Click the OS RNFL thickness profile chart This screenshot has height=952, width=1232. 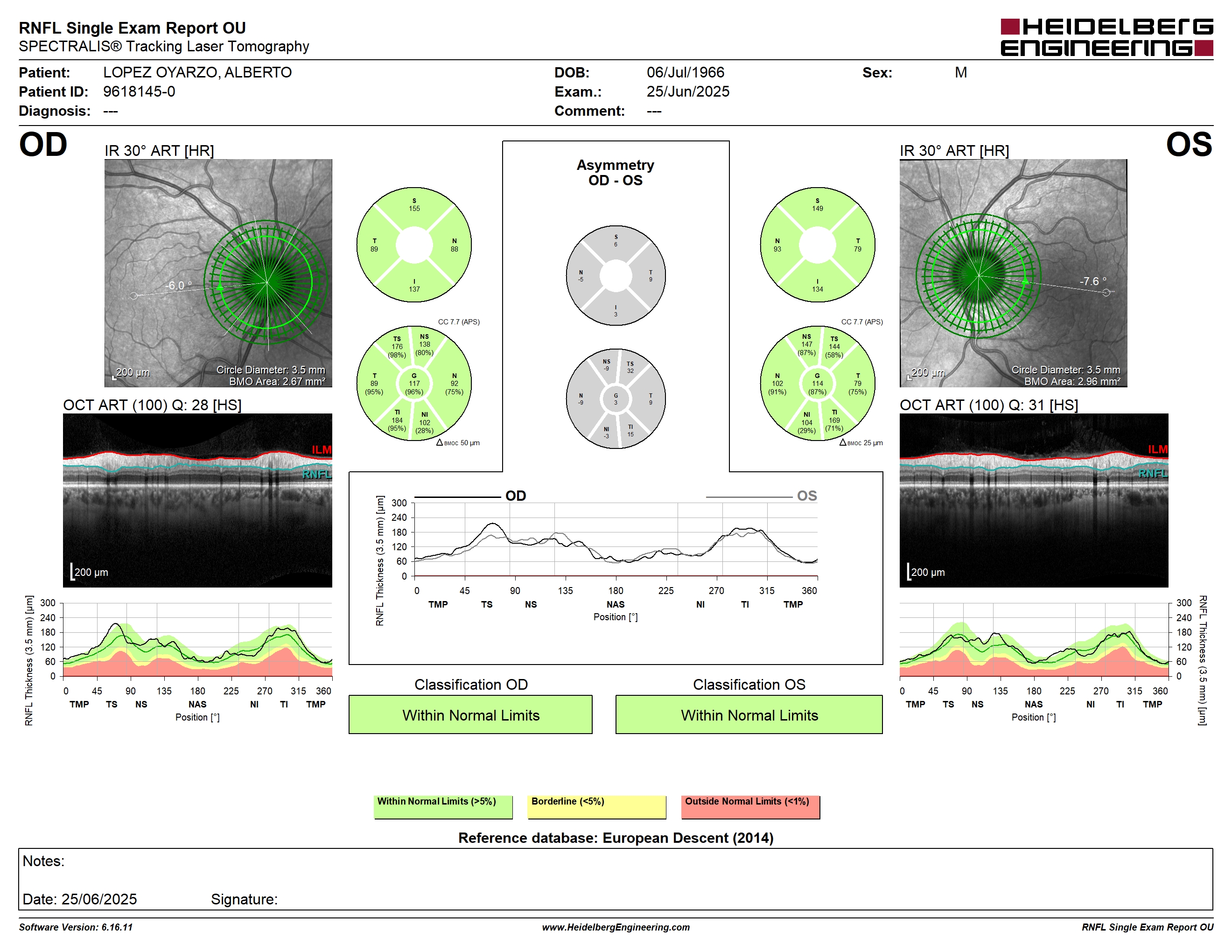[x=1034, y=639]
